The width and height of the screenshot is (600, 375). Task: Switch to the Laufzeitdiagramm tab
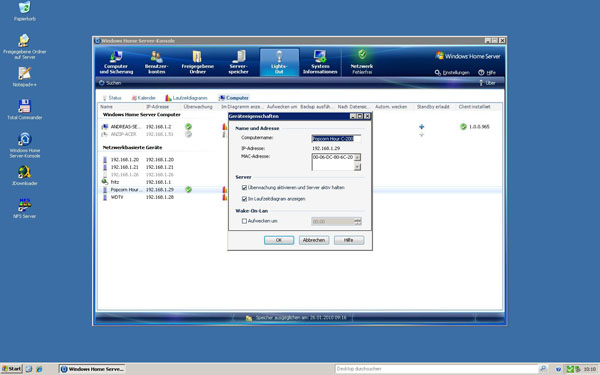coord(186,98)
